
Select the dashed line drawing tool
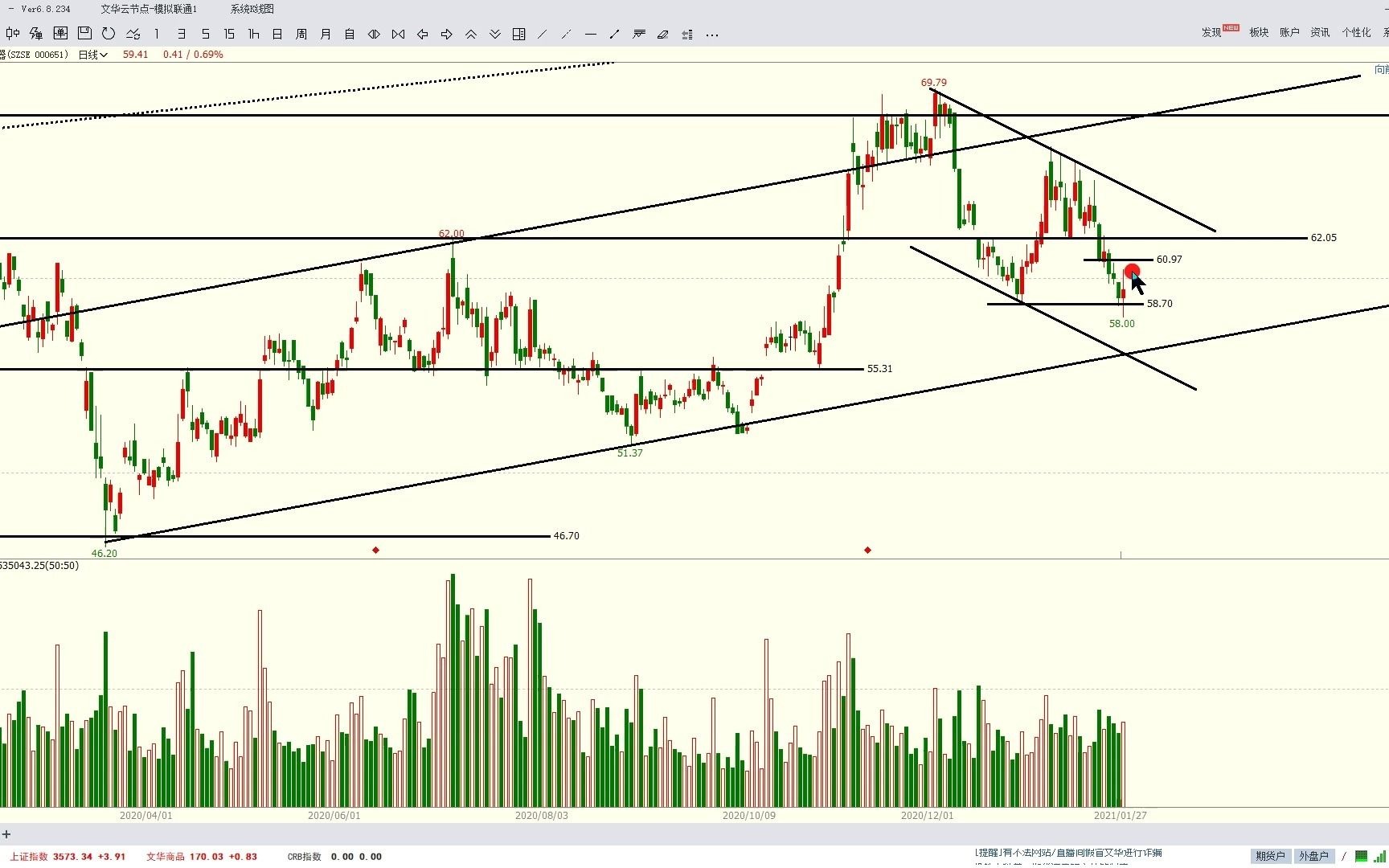click(567, 34)
